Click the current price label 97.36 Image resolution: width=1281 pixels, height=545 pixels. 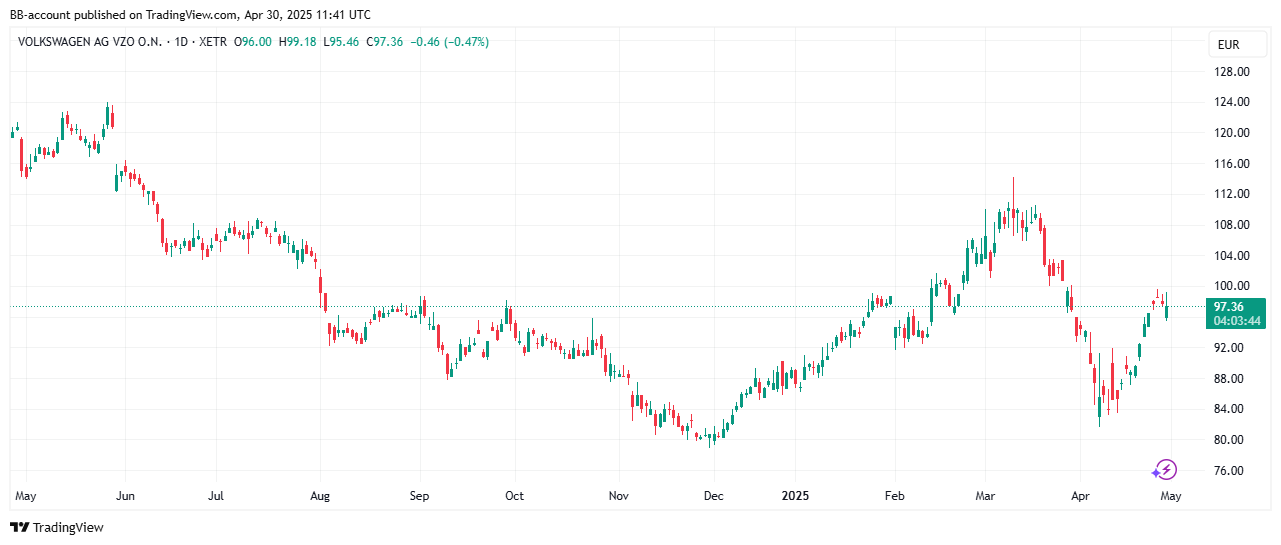1228,307
